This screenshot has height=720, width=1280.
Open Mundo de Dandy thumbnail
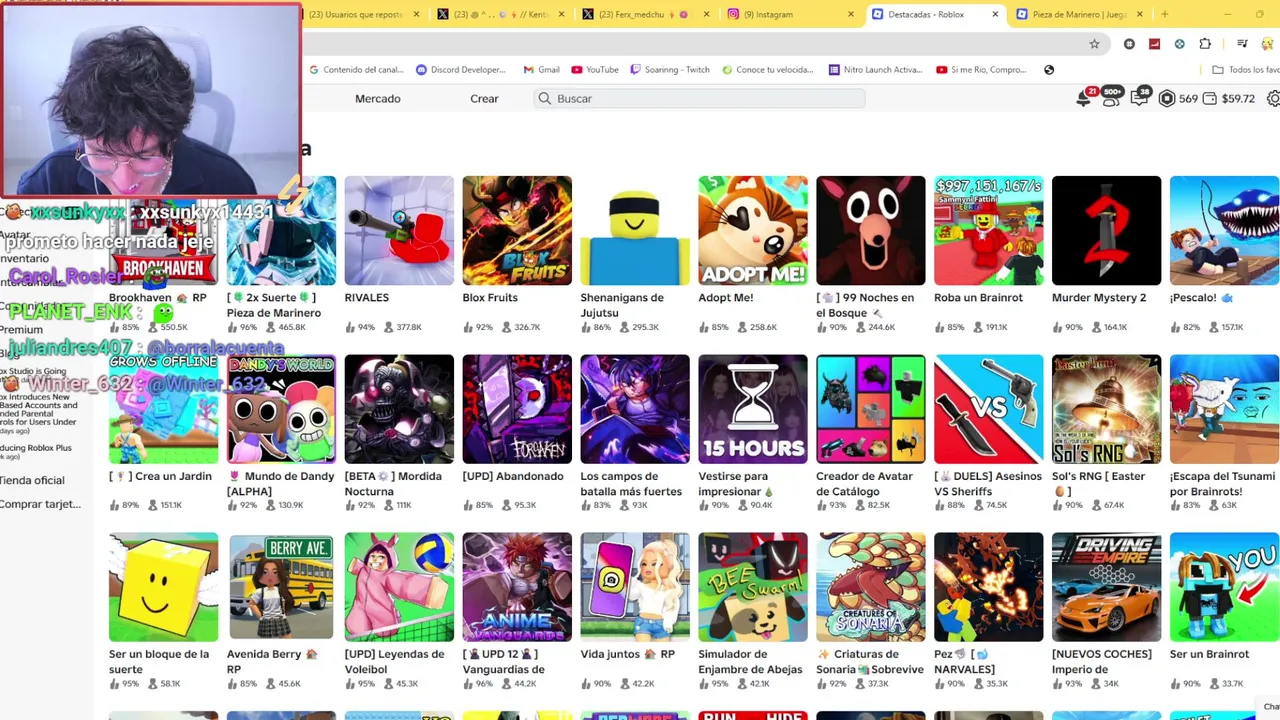[x=281, y=409]
